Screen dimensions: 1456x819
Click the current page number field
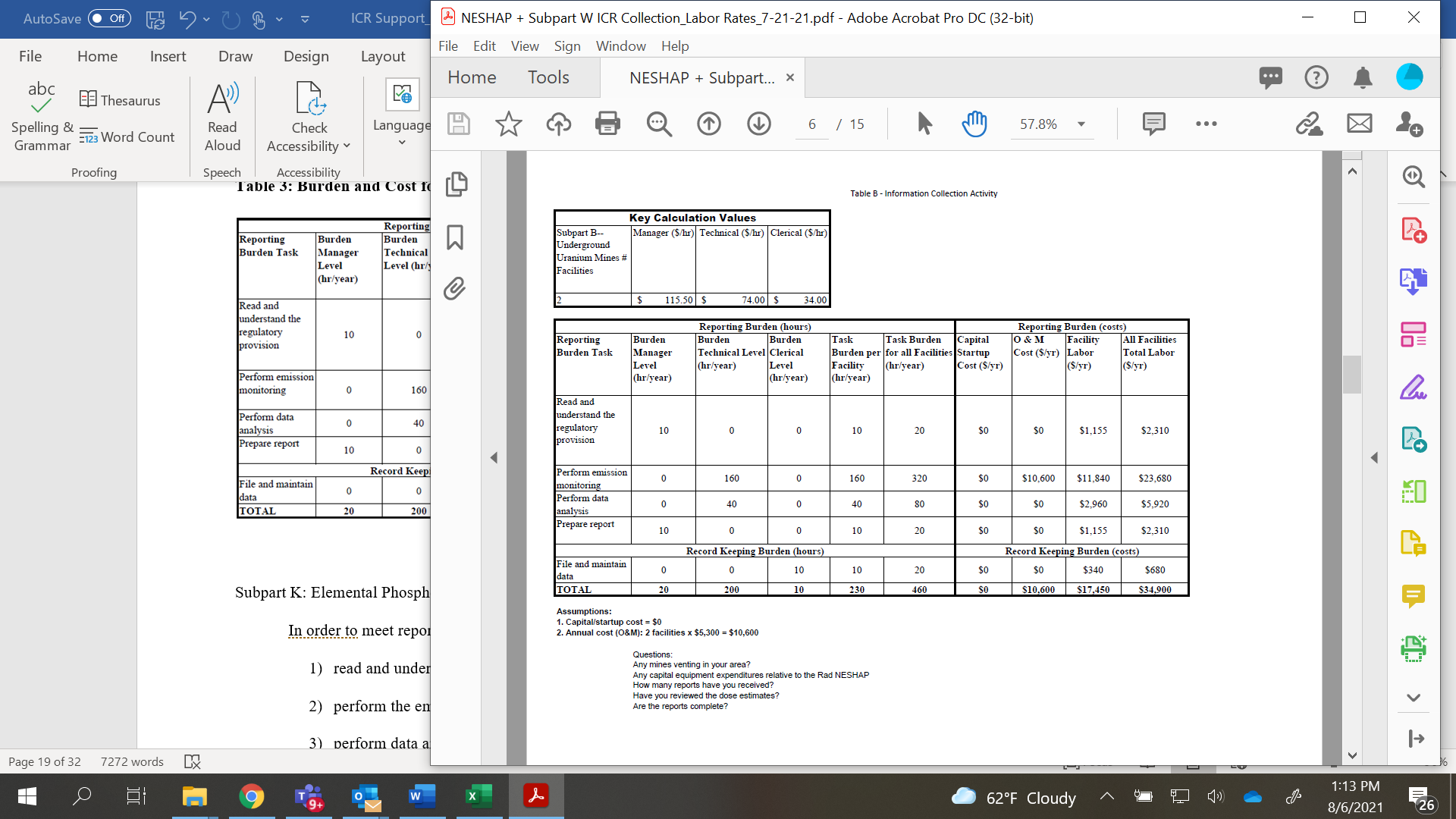click(812, 124)
